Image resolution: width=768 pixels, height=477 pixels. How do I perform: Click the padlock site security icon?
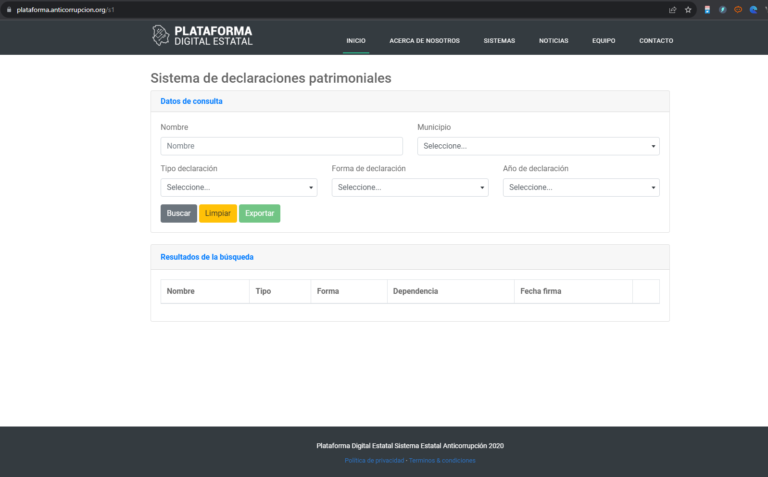pyautogui.click(x=8, y=9)
